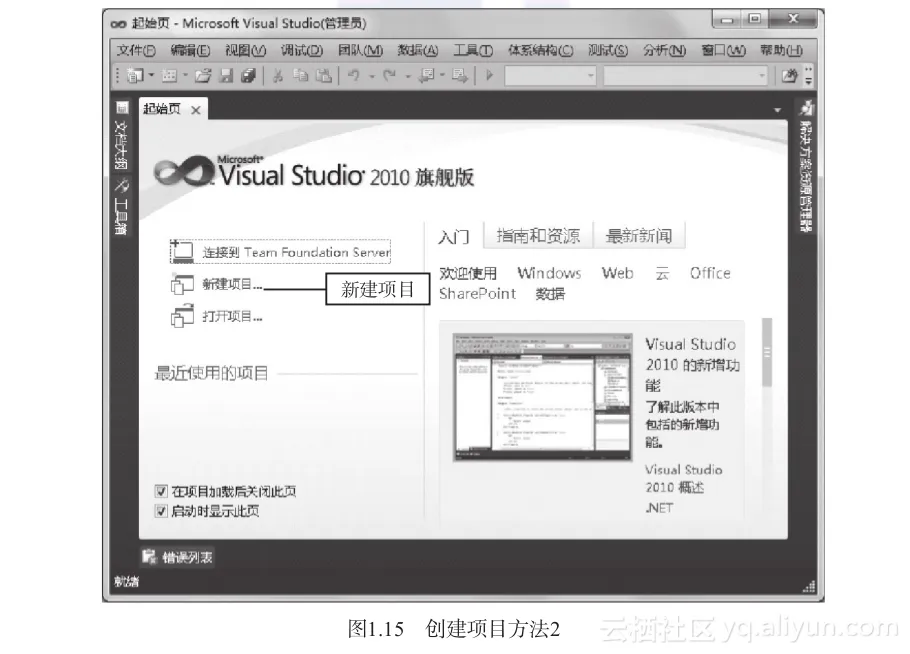Select the 欢迎使用 category

(x=468, y=273)
